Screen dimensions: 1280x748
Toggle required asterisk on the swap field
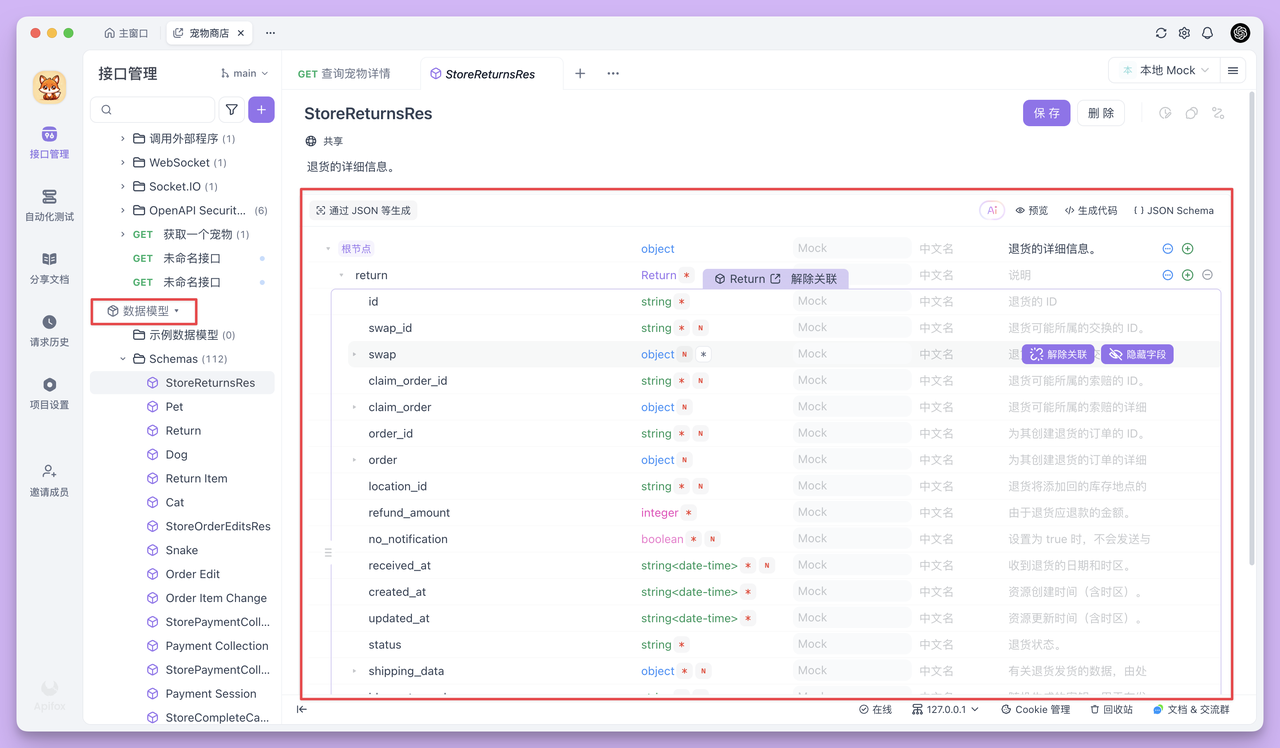(x=704, y=354)
